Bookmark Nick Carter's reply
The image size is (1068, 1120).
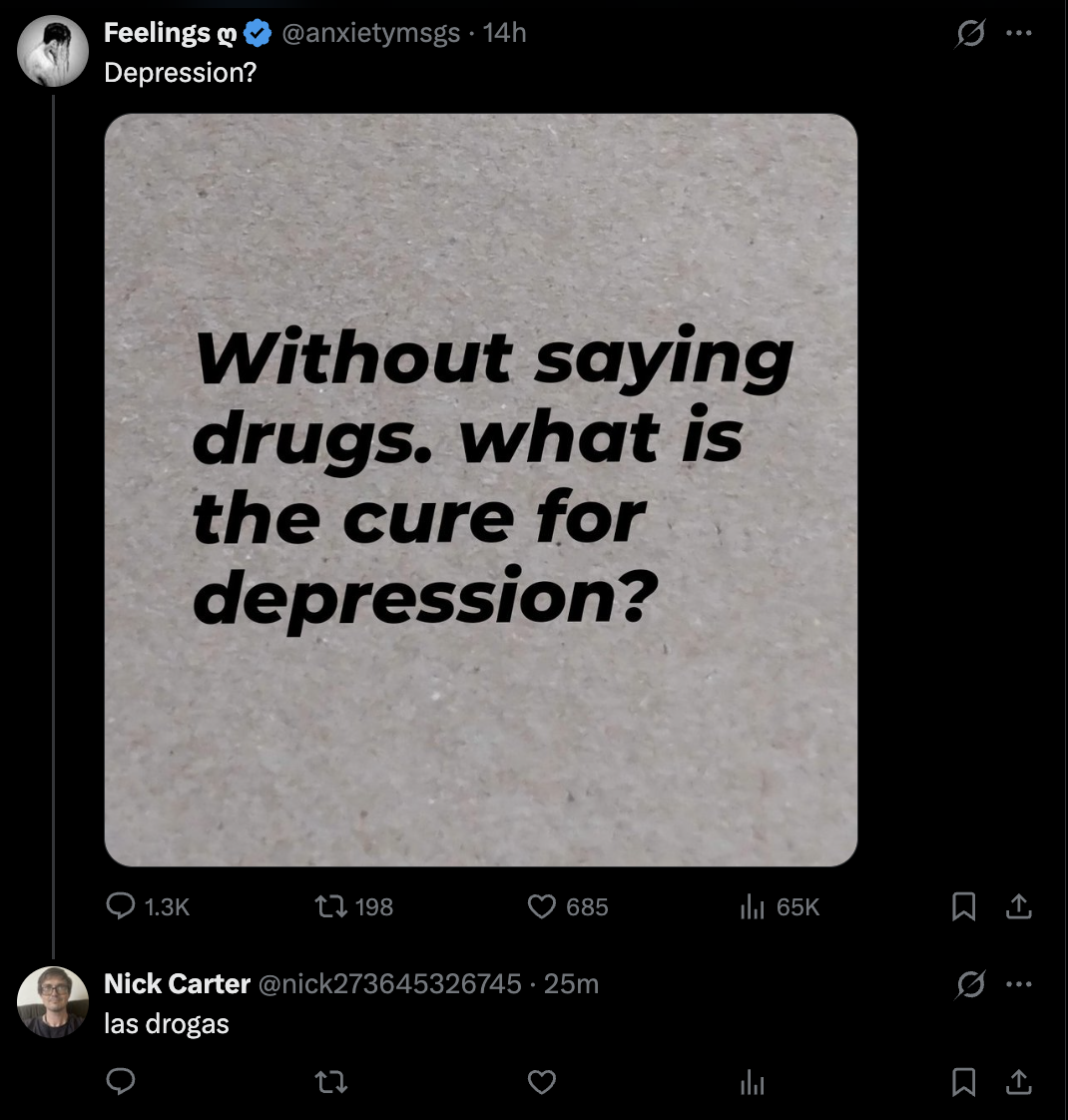[x=963, y=1082]
